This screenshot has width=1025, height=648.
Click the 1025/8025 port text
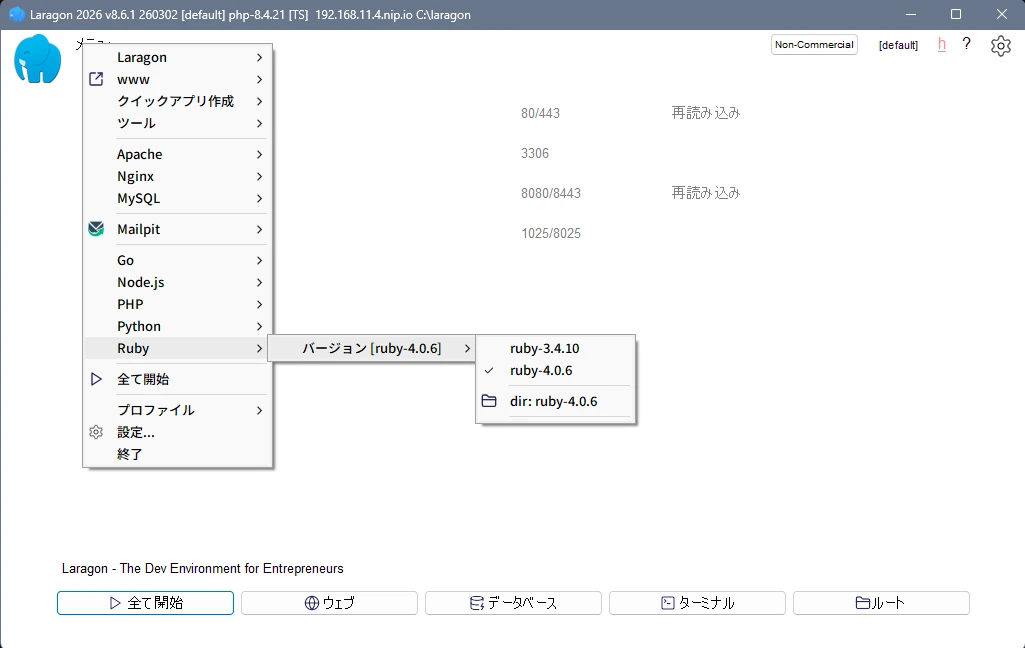point(551,233)
